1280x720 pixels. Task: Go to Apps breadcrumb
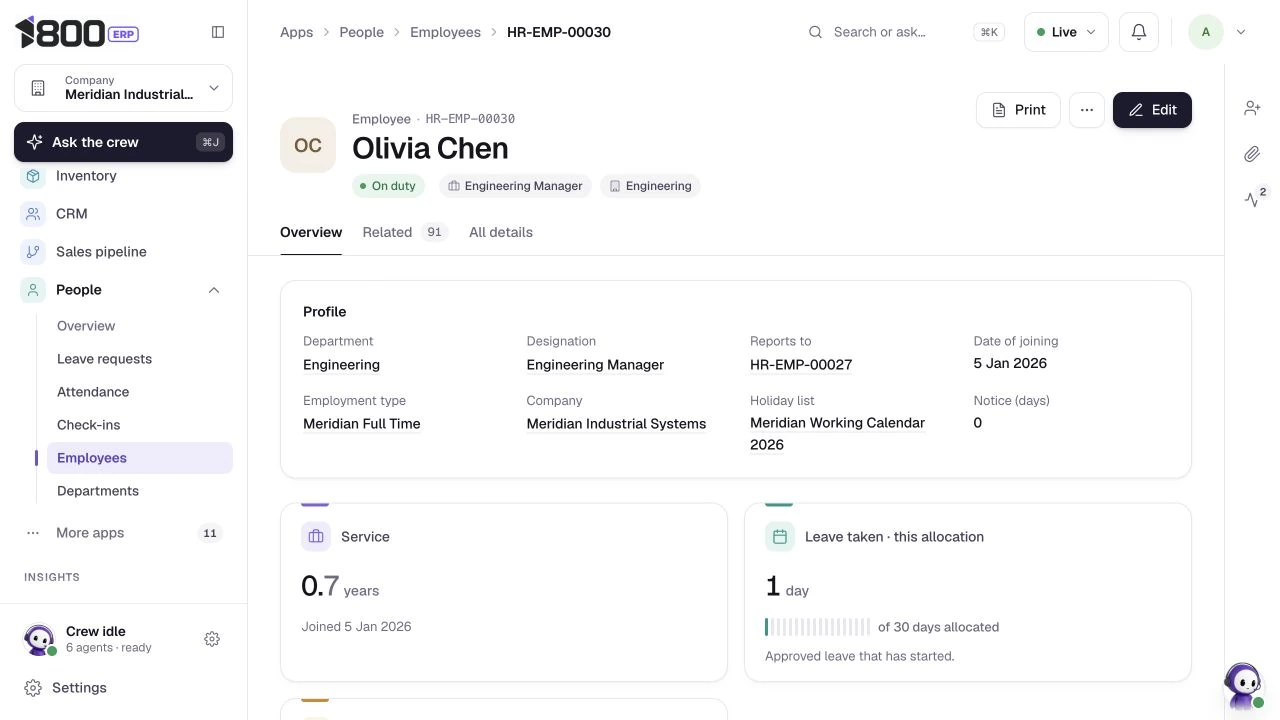pyautogui.click(x=297, y=32)
